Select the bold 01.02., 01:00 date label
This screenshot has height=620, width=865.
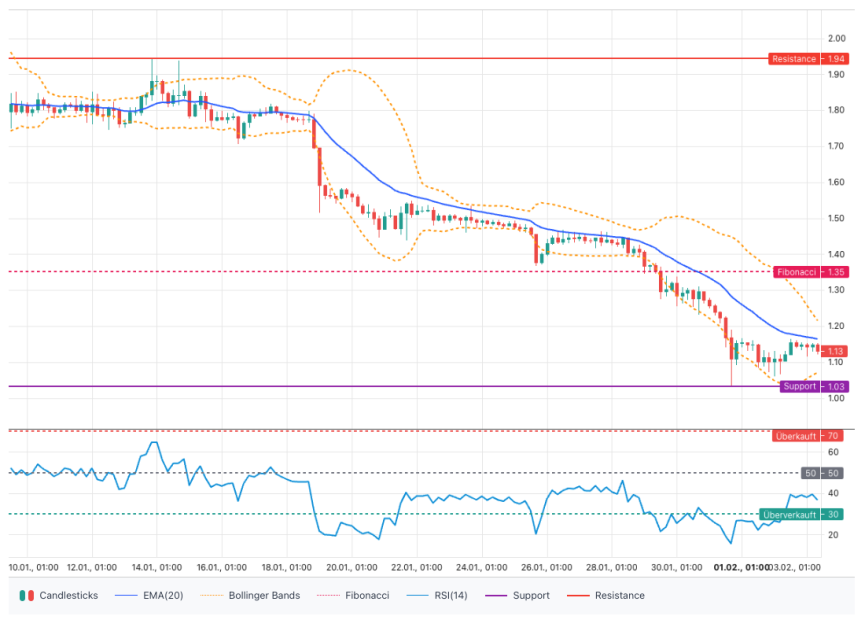pyautogui.click(x=741, y=567)
